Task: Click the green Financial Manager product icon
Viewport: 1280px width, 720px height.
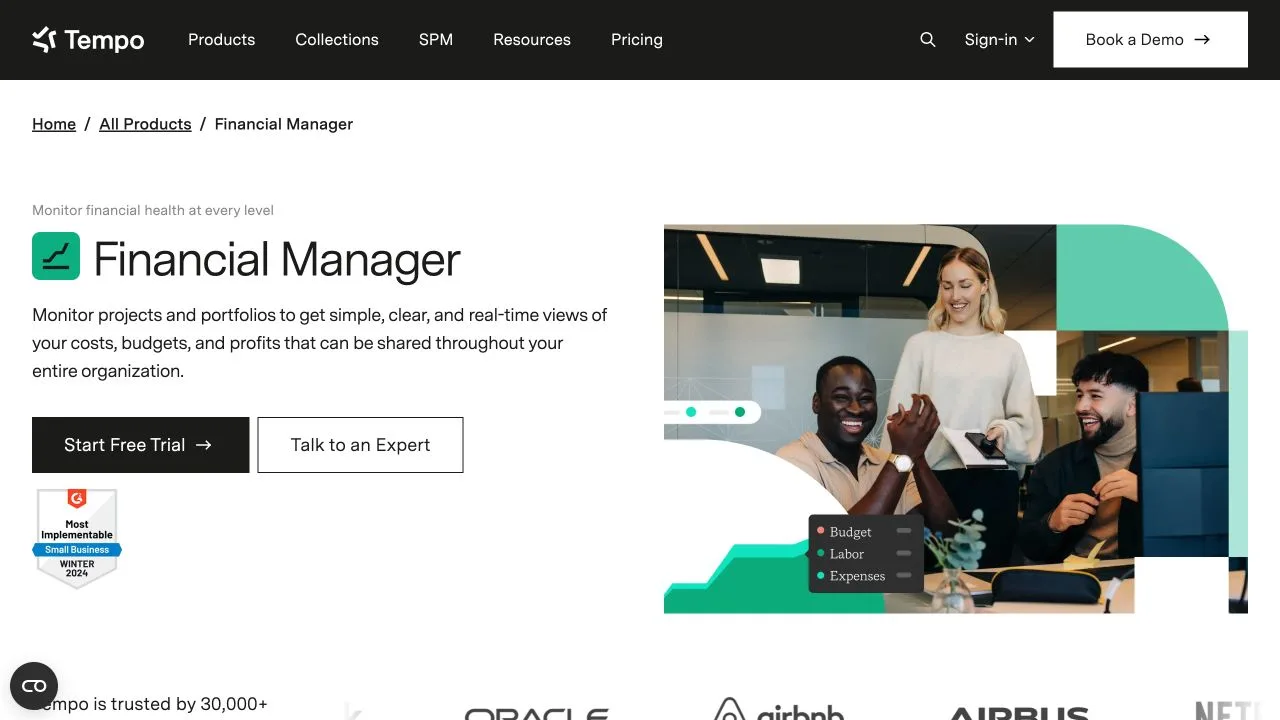Action: point(56,256)
